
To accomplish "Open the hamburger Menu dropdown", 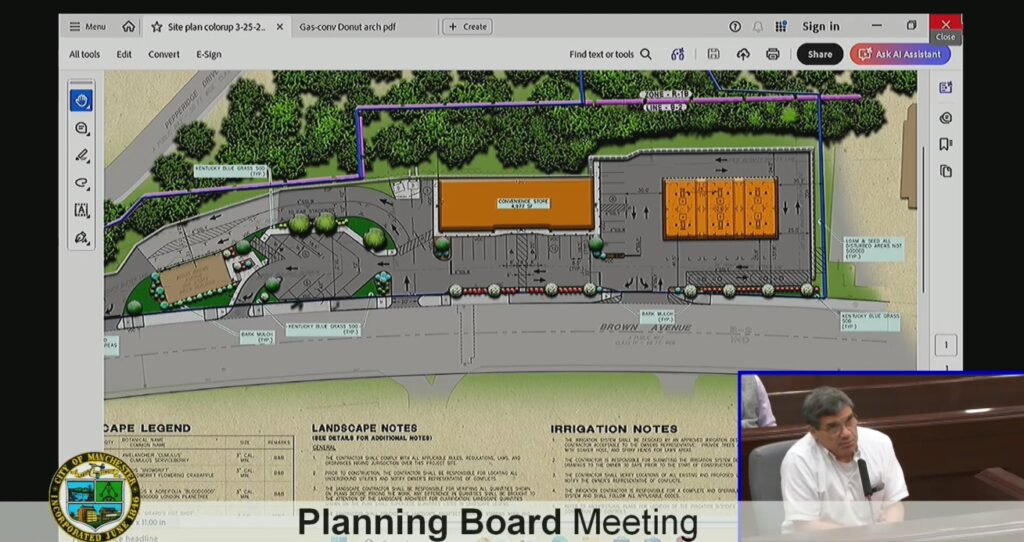I will click(x=87, y=27).
